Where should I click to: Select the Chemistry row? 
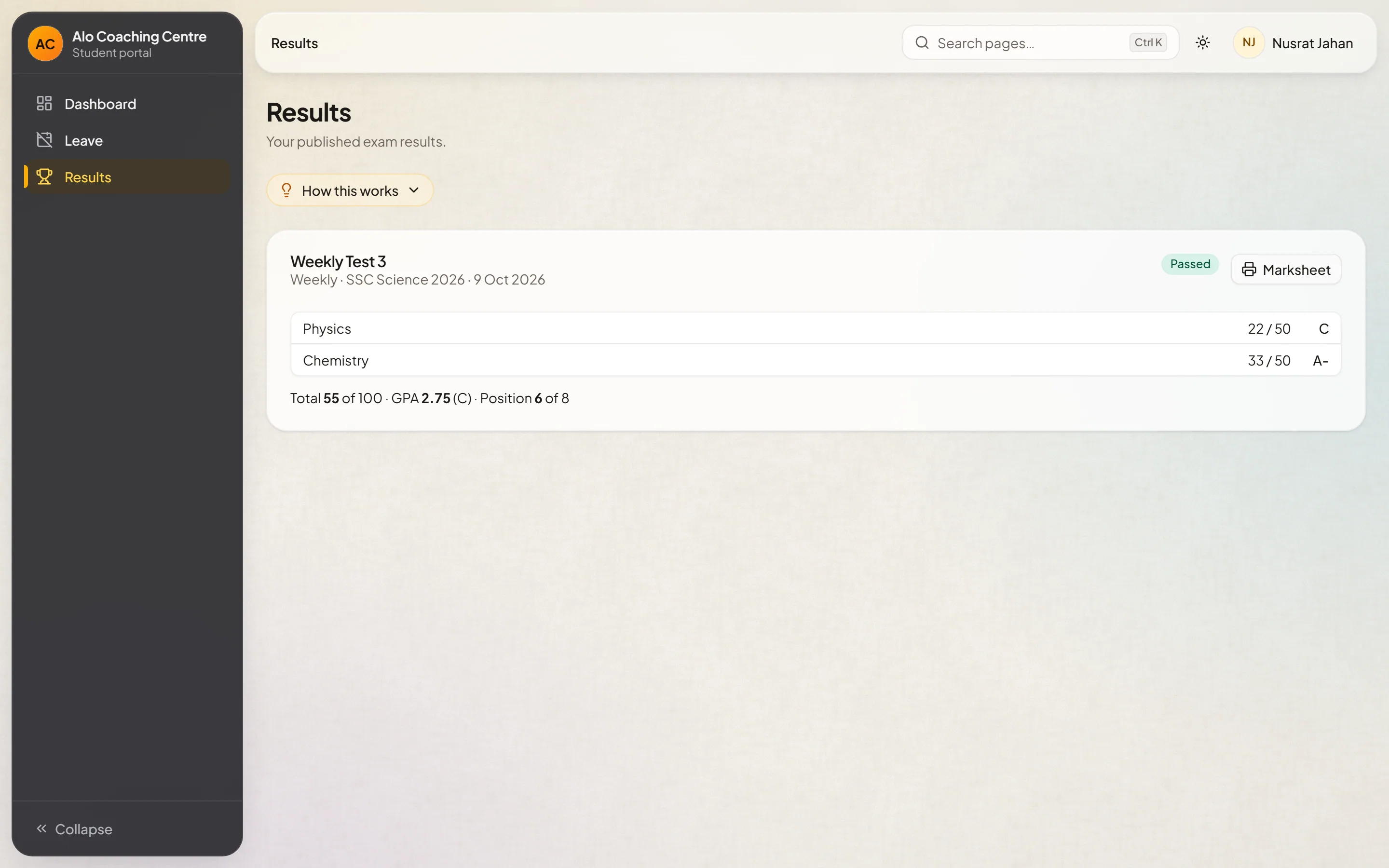point(816,361)
